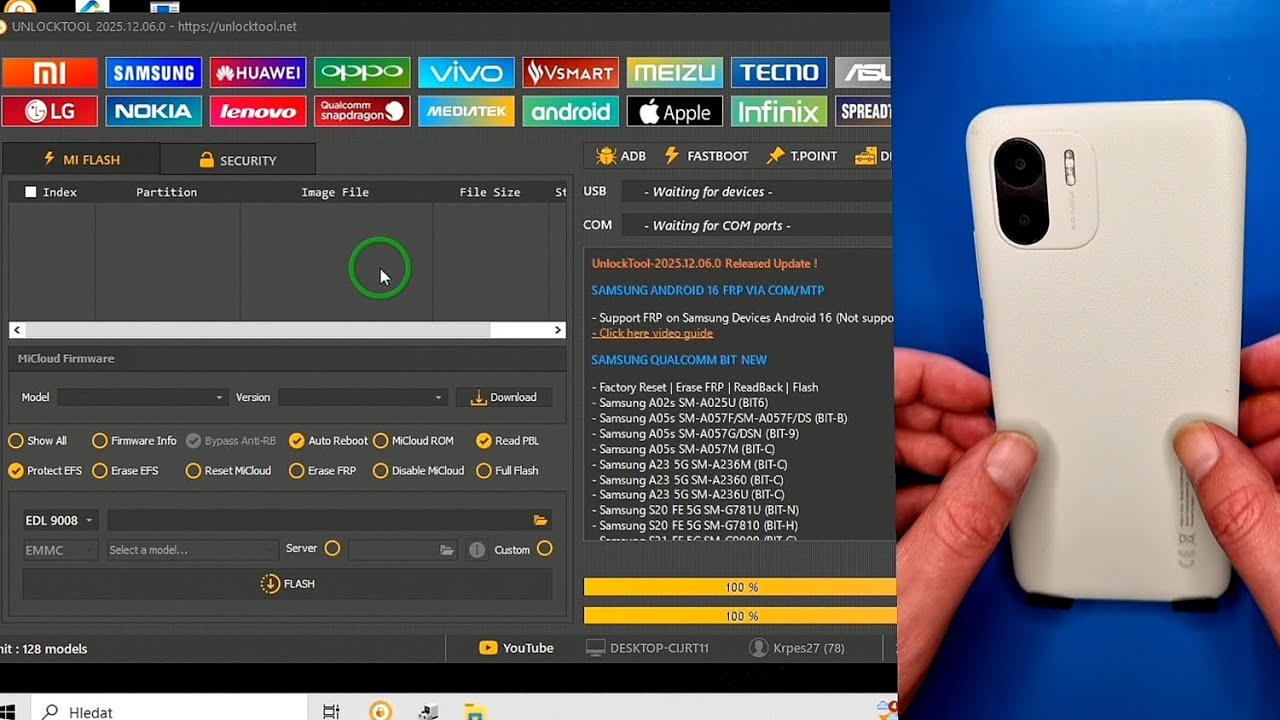Open the T.POINT tab

(802, 156)
